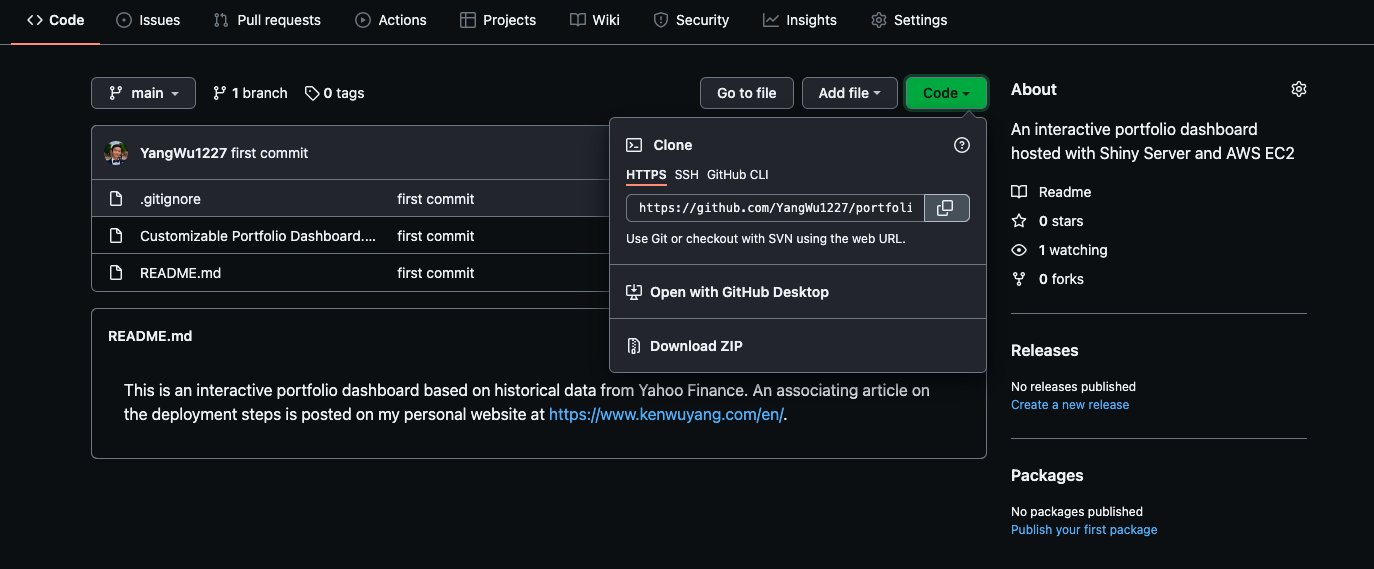
Task: Open the Code tab
Action: (55, 20)
